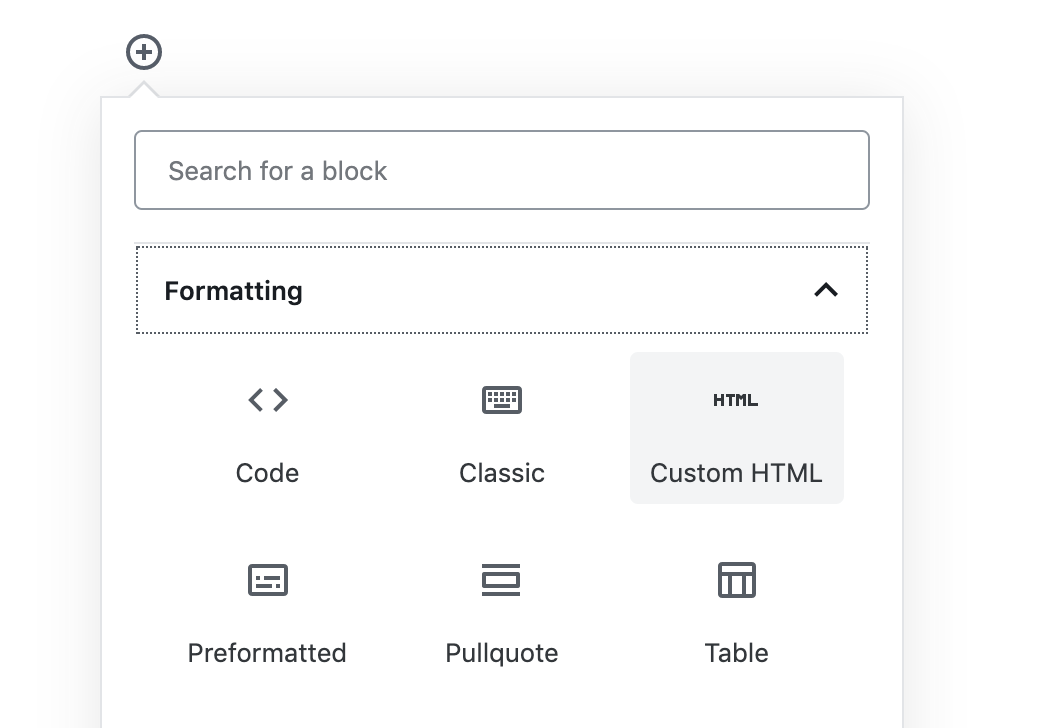Click the Custom HTML block icon
The height and width of the screenshot is (728, 1064).
coord(736,400)
